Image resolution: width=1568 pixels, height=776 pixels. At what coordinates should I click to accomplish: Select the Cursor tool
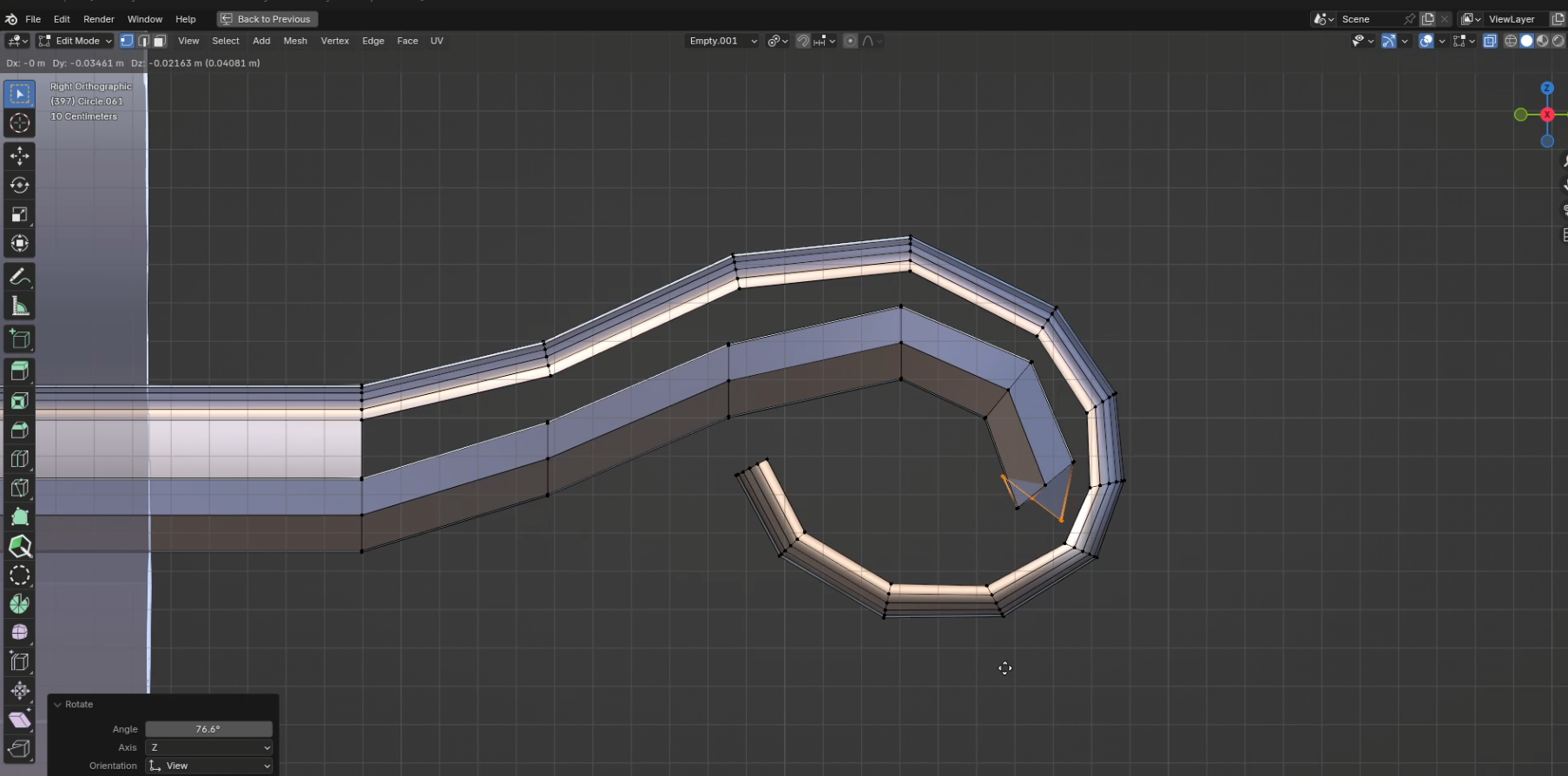[x=20, y=123]
